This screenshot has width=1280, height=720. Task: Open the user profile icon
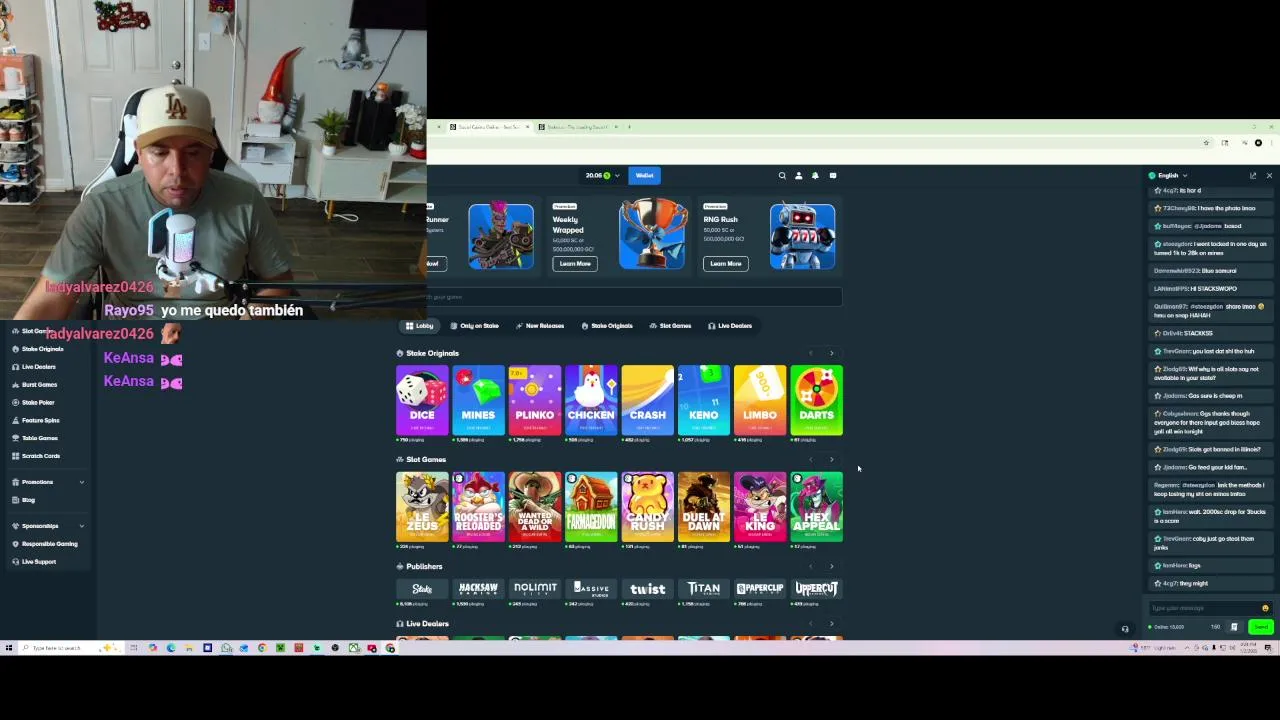click(x=798, y=176)
